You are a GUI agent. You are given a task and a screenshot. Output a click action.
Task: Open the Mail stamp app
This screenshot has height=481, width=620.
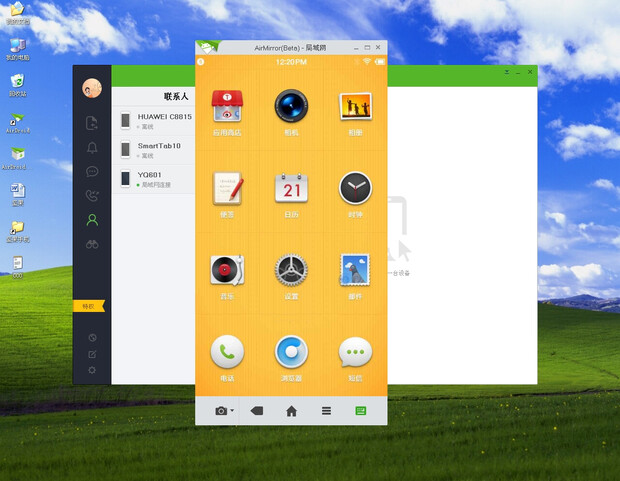click(x=355, y=270)
